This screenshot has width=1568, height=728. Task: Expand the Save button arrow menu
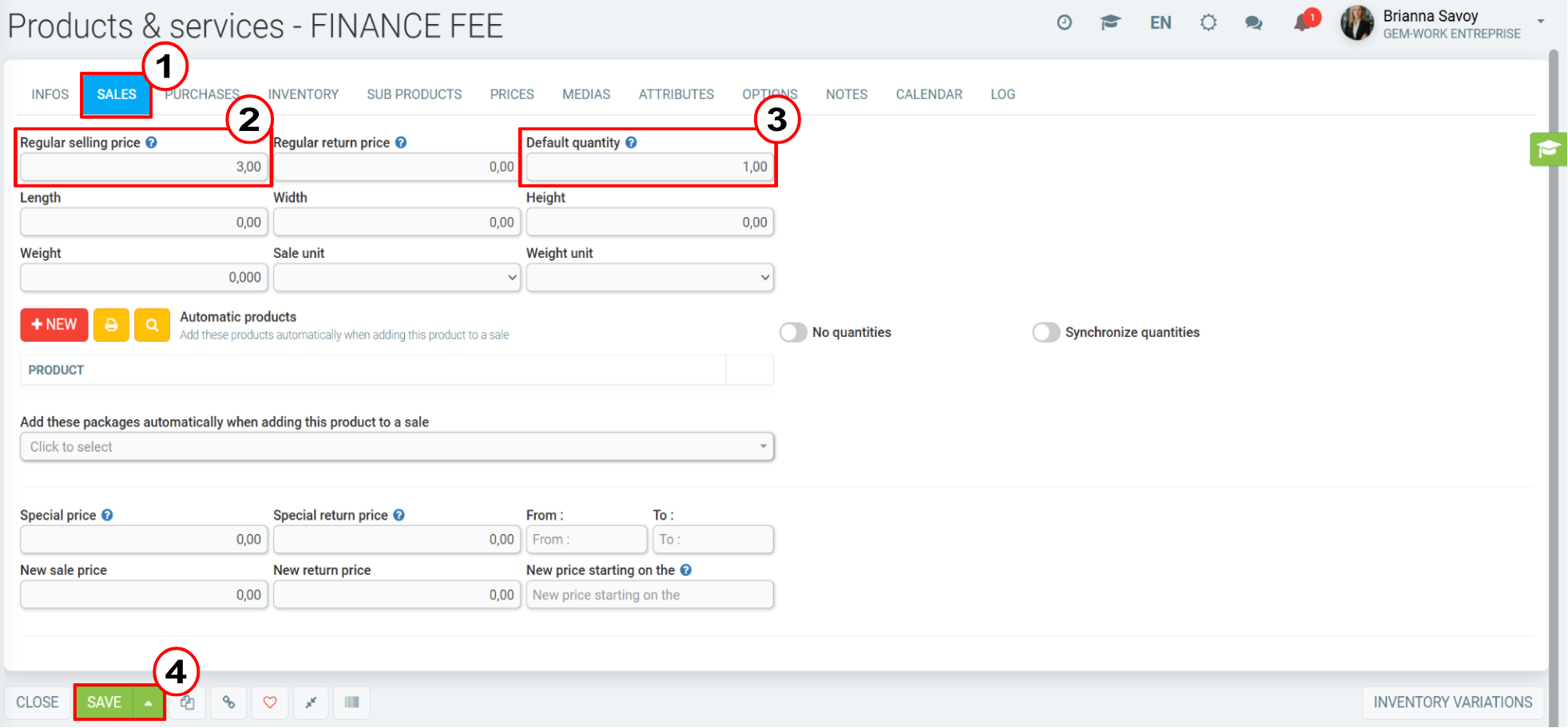point(148,702)
